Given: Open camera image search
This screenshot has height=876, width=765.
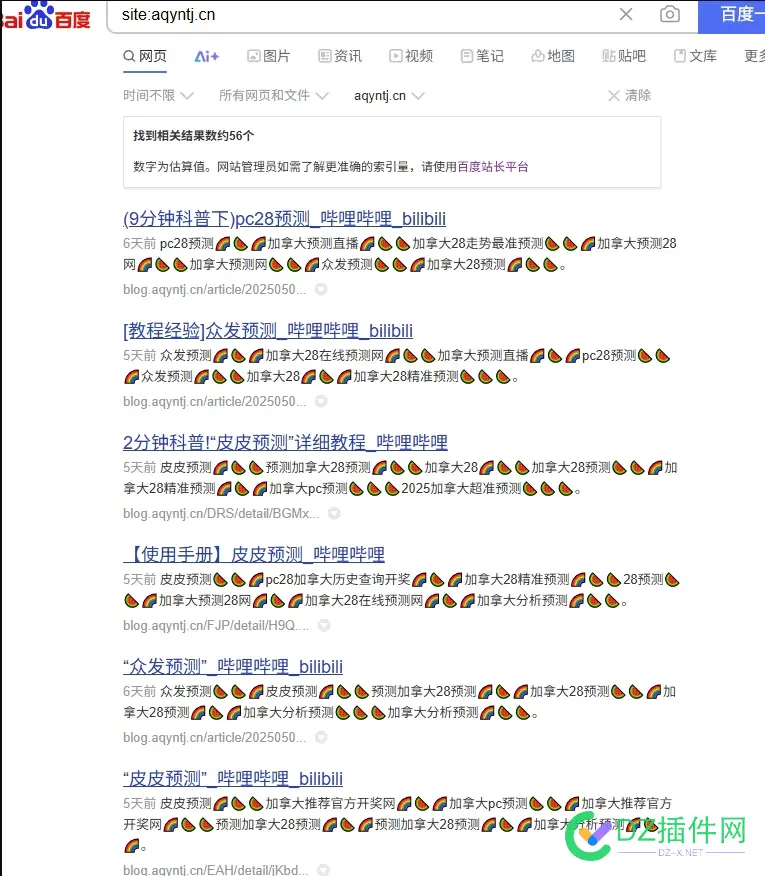Looking at the screenshot, I should coord(669,14).
